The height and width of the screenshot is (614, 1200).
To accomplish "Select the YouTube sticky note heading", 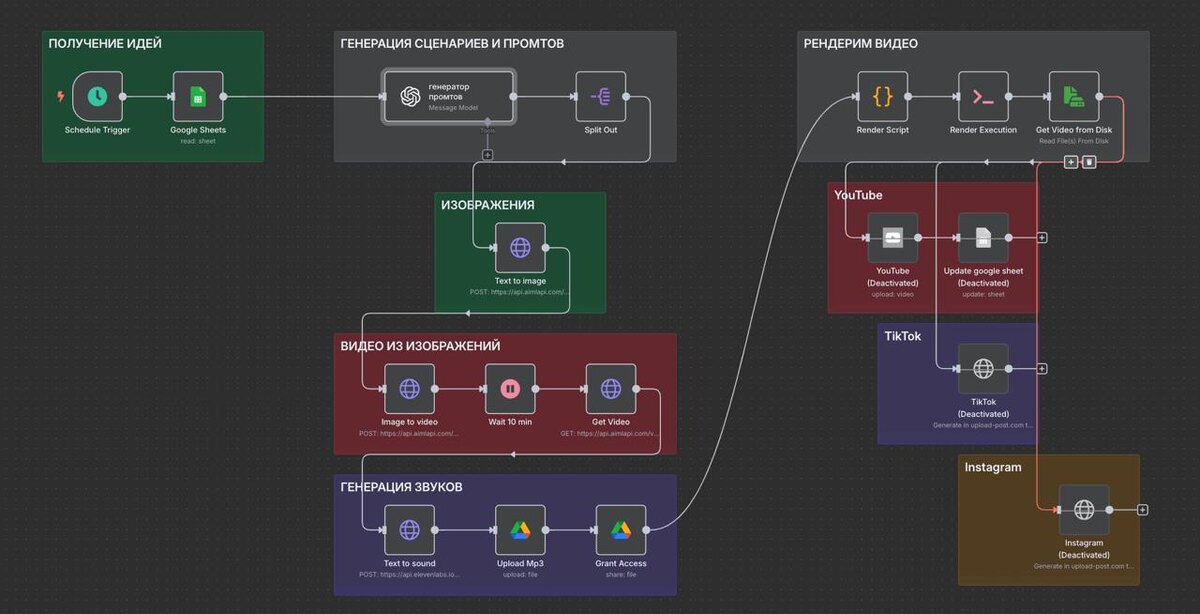I will tap(858, 195).
